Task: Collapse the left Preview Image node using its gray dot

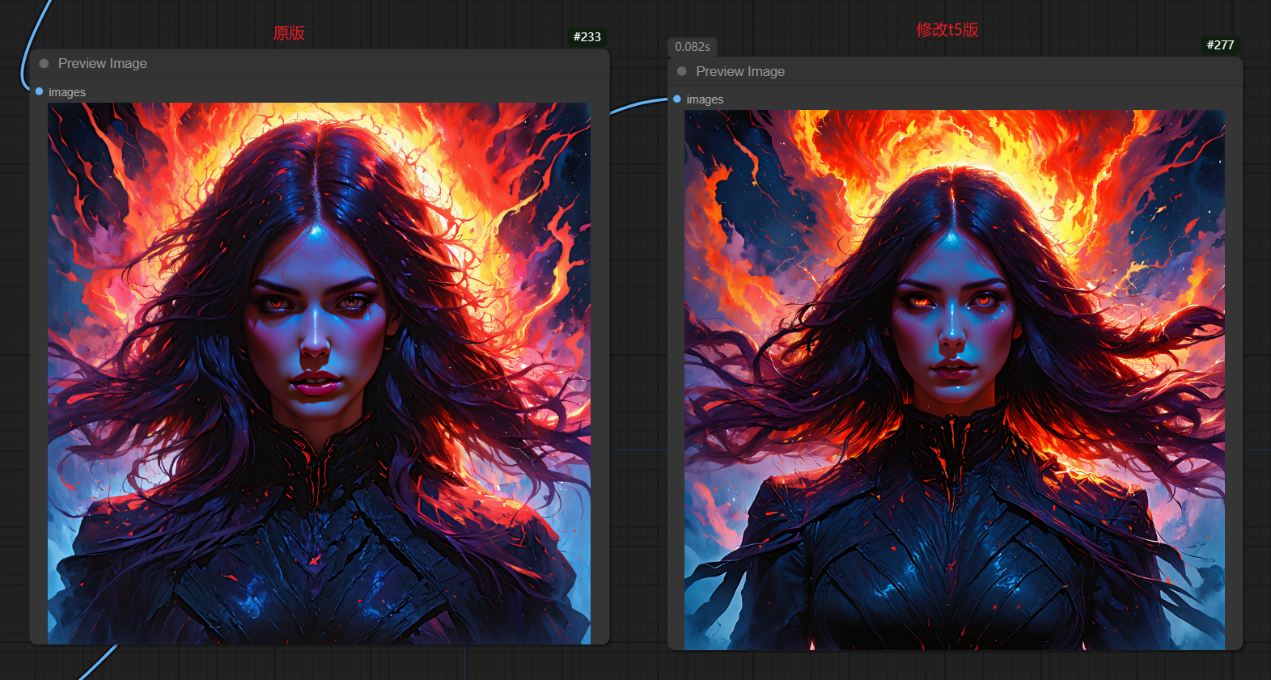Action: click(x=44, y=63)
